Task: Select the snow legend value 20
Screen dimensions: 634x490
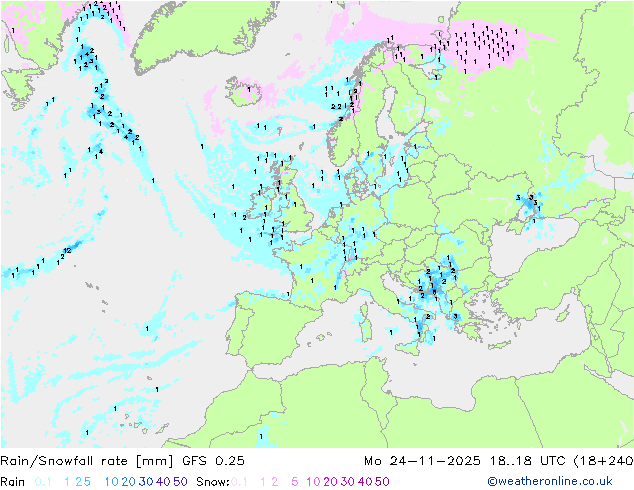Action: (x=330, y=482)
